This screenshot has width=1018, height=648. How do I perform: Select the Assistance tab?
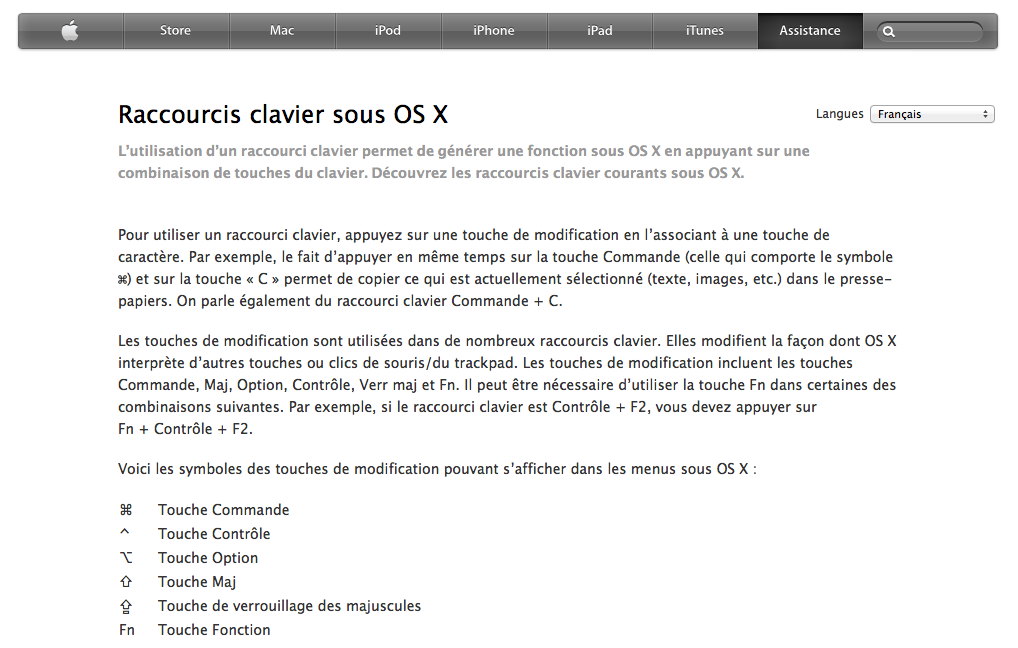coord(810,31)
